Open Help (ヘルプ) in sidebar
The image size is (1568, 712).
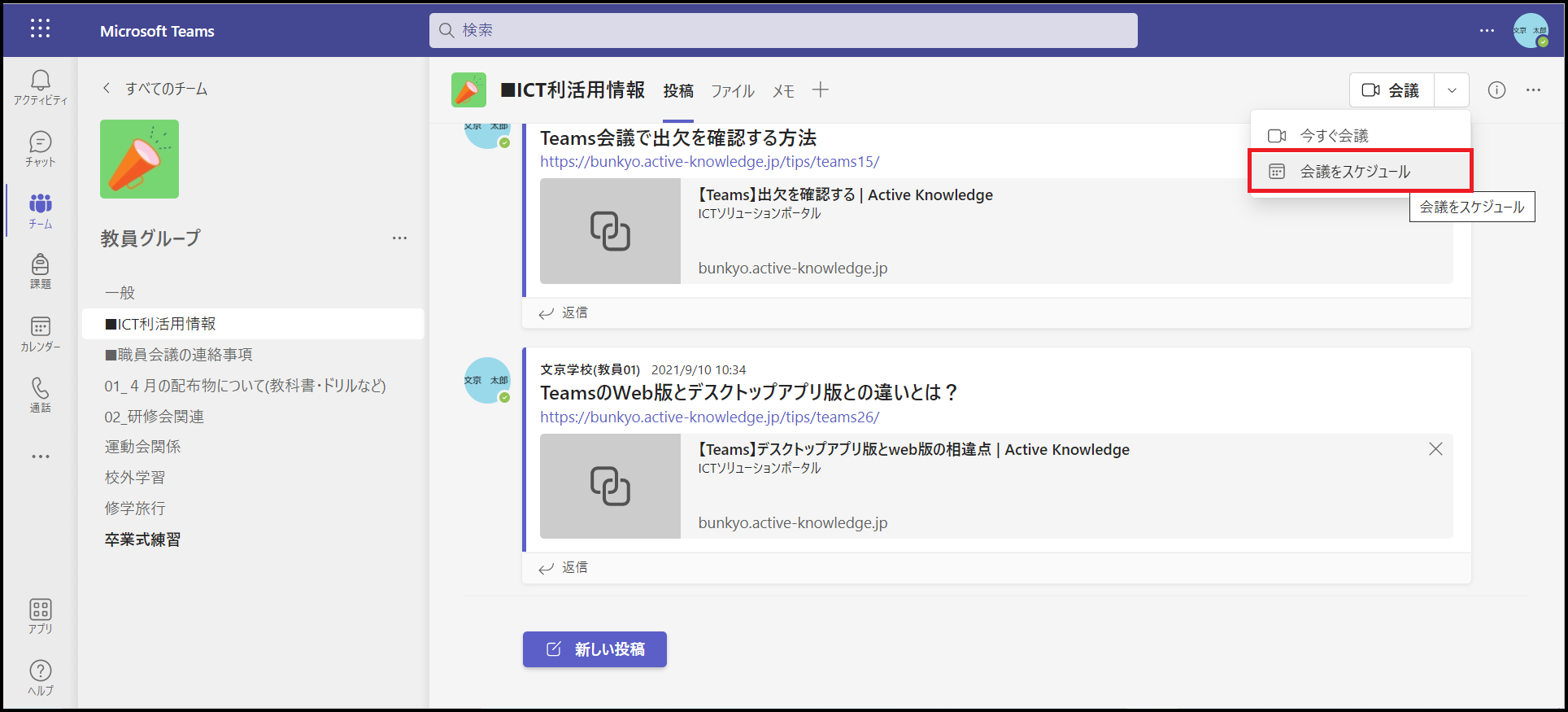coord(40,677)
